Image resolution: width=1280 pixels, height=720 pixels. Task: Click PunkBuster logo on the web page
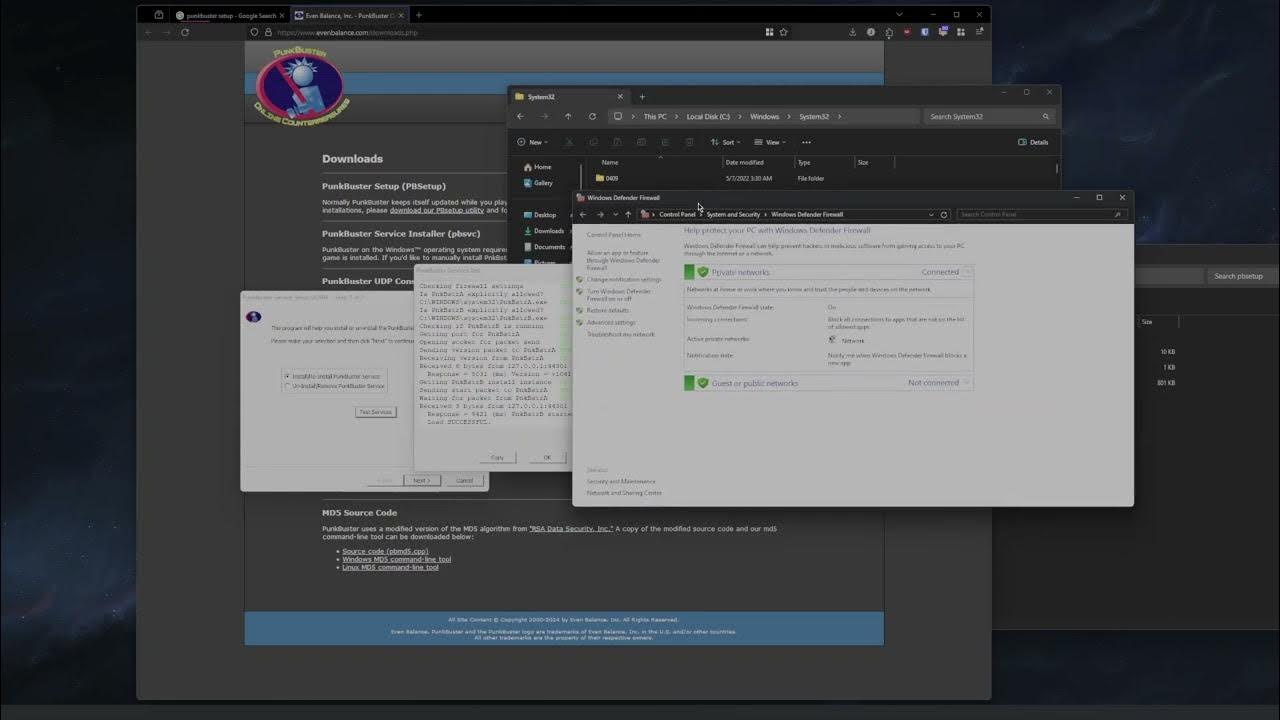coord(300,85)
